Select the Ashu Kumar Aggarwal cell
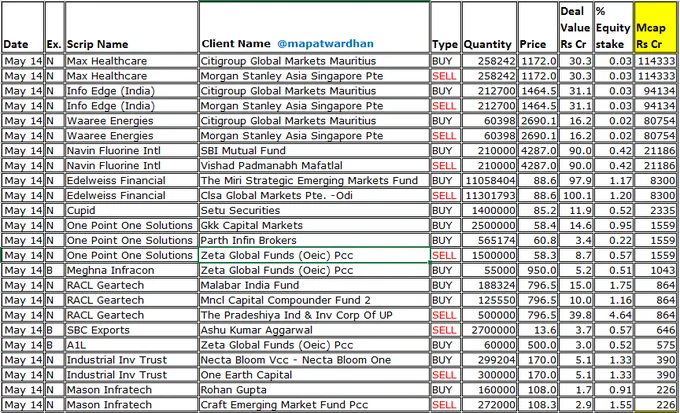The height and width of the screenshot is (413, 680). click(314, 330)
